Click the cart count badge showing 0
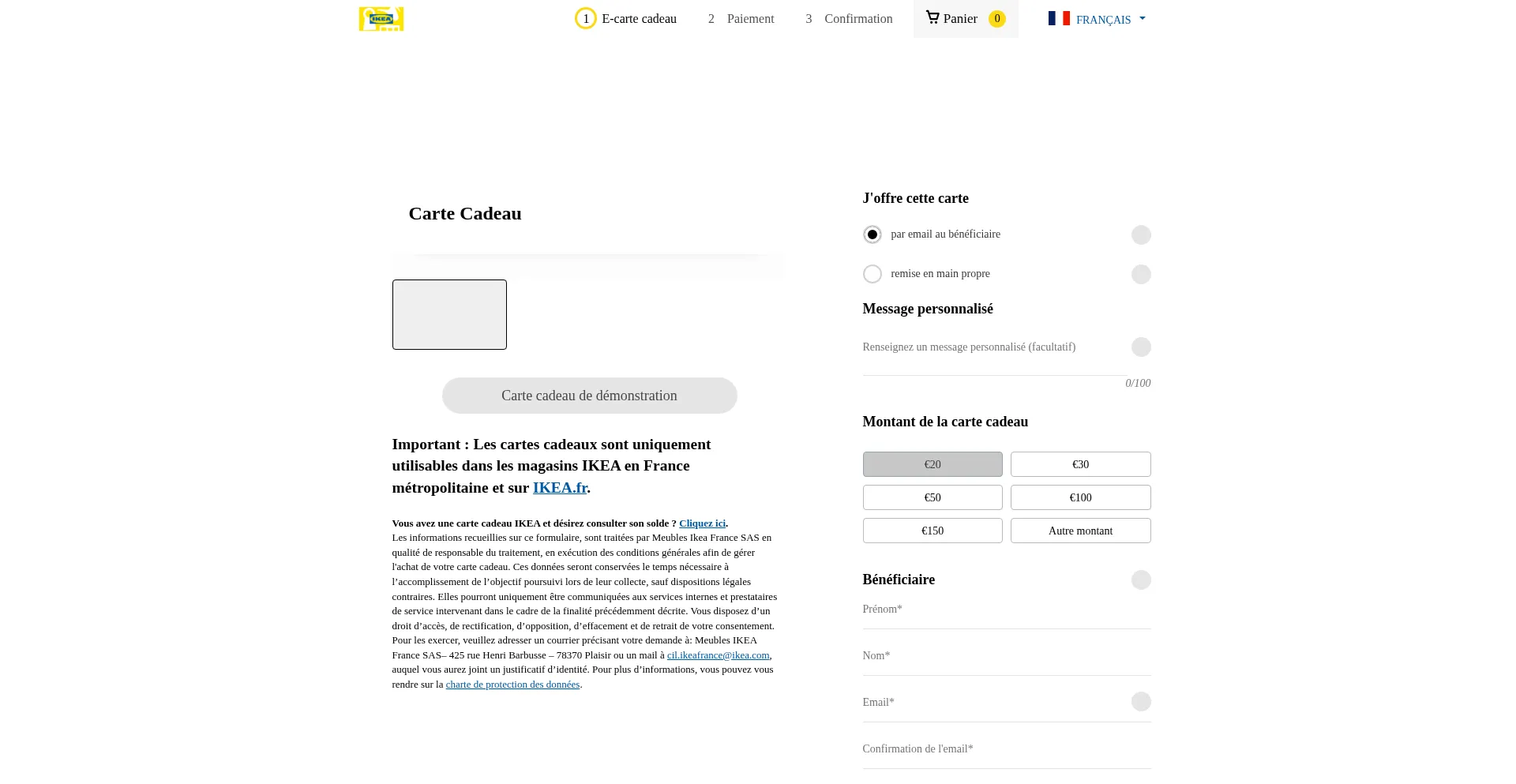The height and width of the screenshot is (784, 1516). (x=997, y=18)
